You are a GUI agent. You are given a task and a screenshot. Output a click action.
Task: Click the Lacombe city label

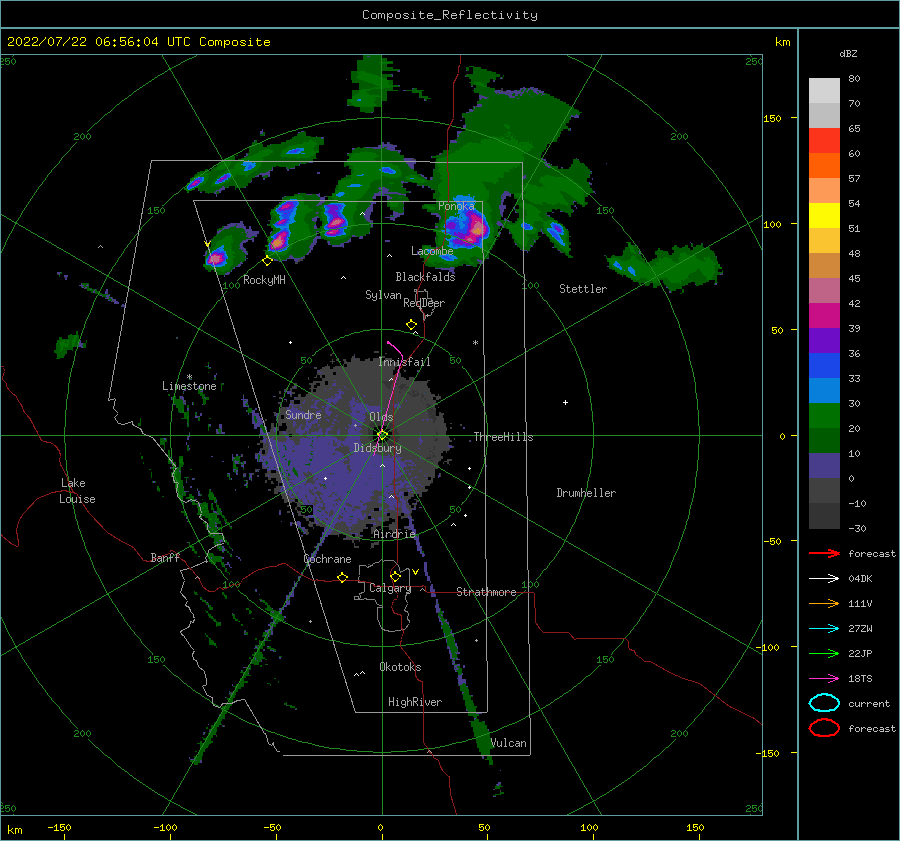pos(432,251)
